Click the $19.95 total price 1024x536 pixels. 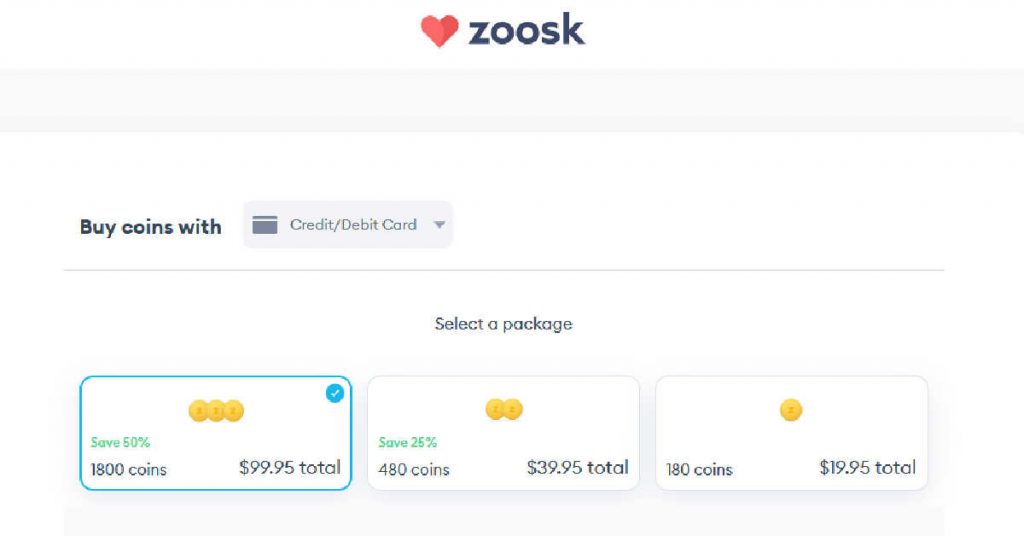pyautogui.click(x=867, y=467)
